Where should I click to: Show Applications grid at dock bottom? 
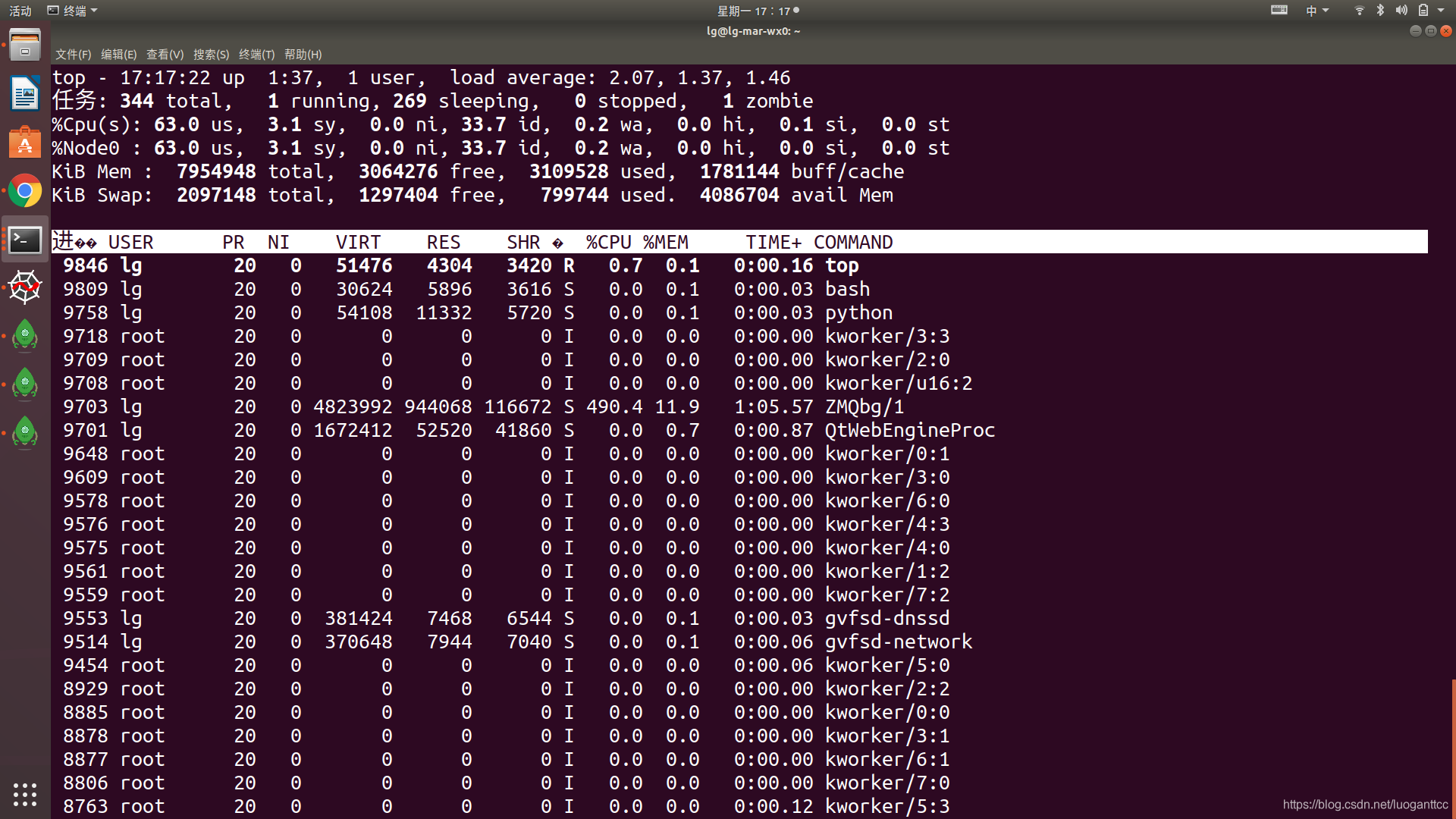click(25, 794)
